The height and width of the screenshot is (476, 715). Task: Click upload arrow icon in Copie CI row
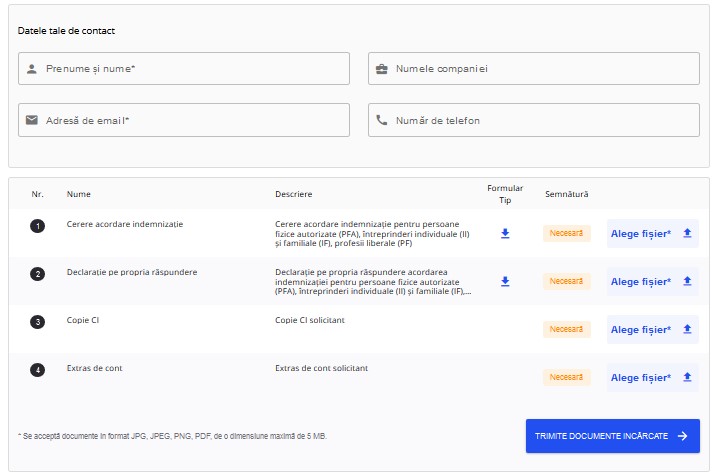tap(687, 329)
